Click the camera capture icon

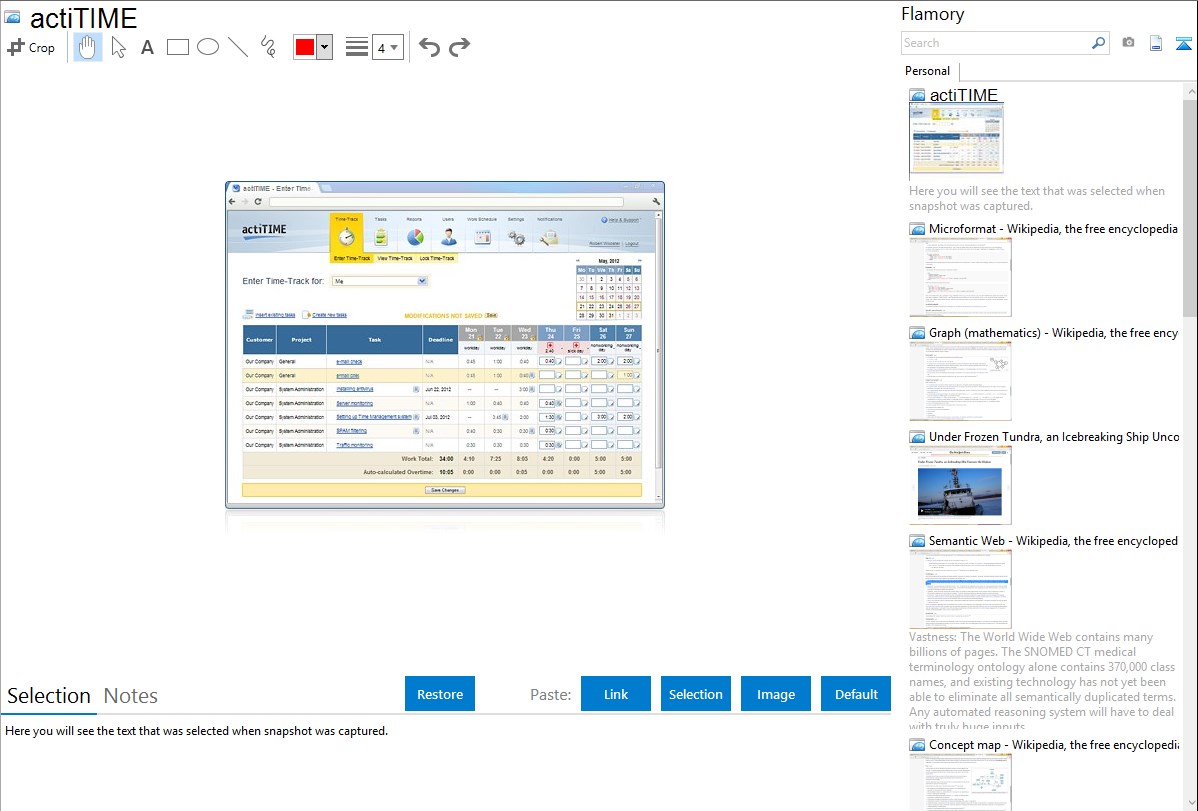1128,43
